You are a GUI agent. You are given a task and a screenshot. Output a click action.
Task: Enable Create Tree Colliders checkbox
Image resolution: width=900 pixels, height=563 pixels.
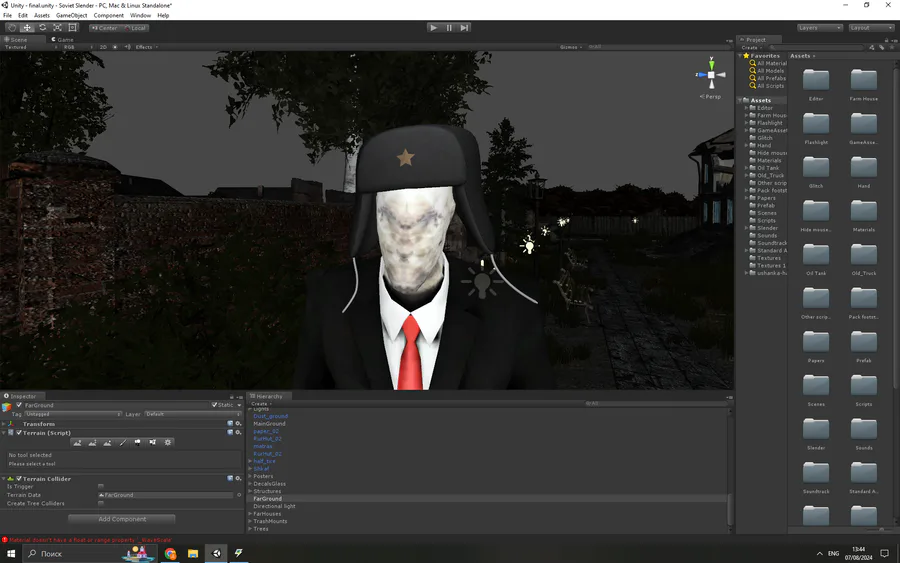(101, 503)
